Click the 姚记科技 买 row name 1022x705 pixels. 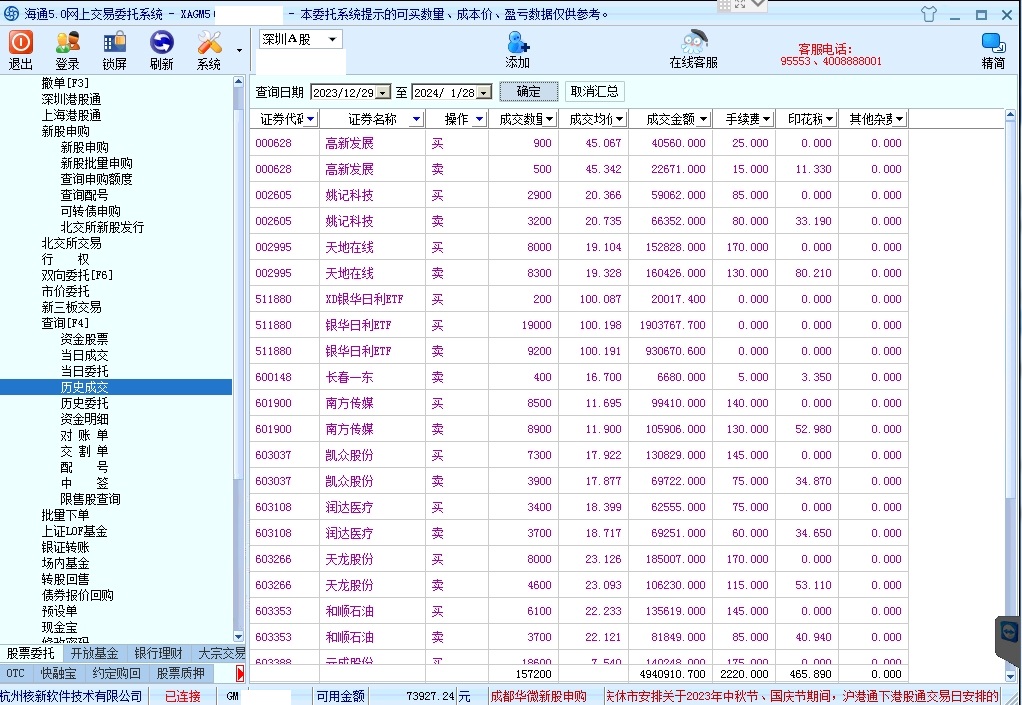tap(349, 195)
